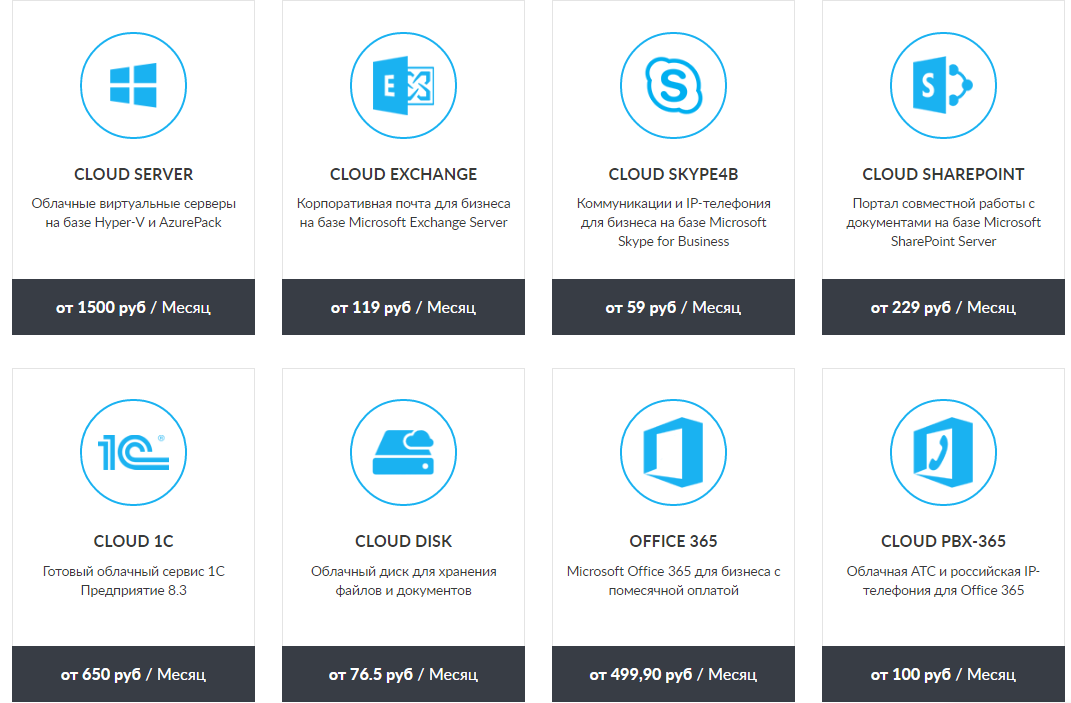Click description 'Облачный диск для хранения файлов'
The image size is (1071, 703).
[403, 581]
